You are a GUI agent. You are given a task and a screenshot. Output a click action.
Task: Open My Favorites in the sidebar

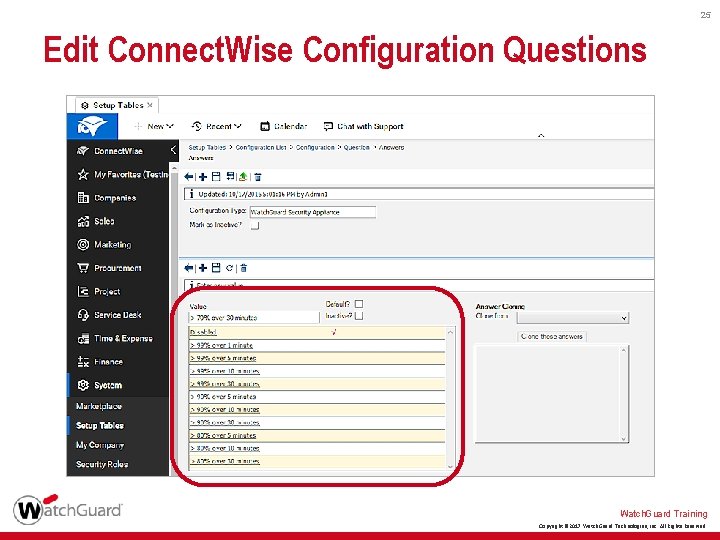122,174
